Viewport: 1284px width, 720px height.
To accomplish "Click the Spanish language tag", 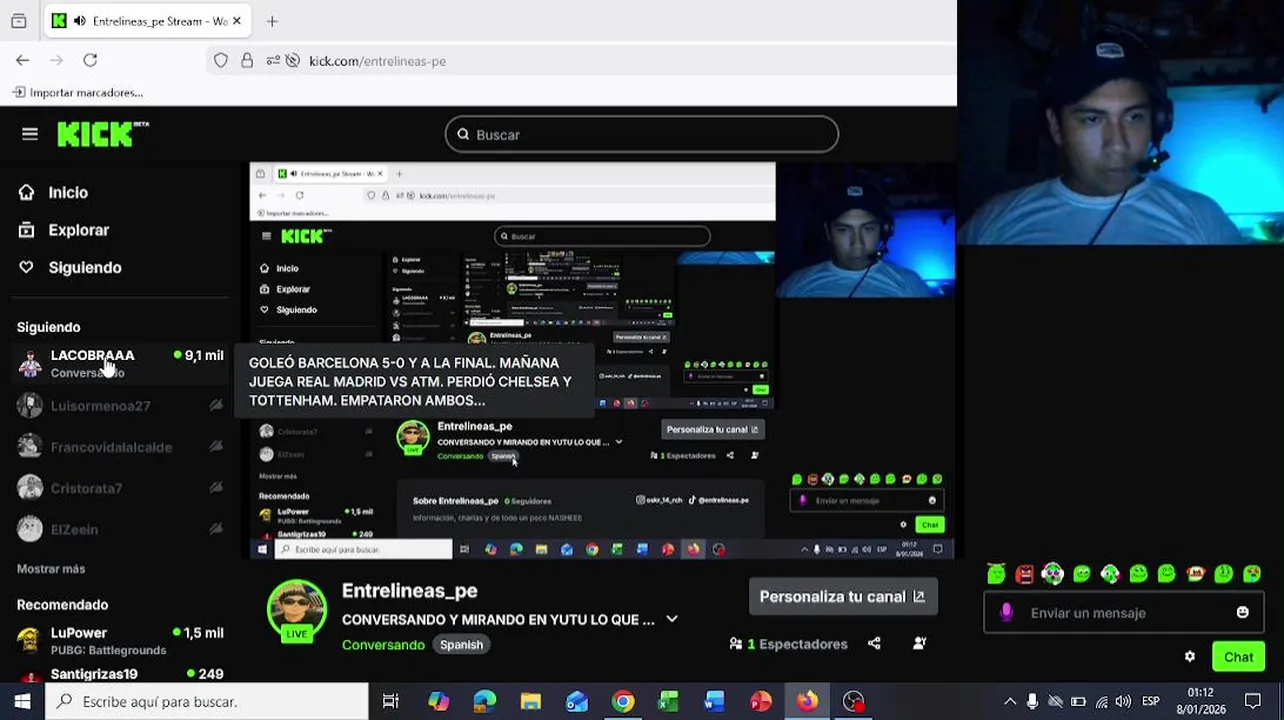I will click(x=461, y=644).
